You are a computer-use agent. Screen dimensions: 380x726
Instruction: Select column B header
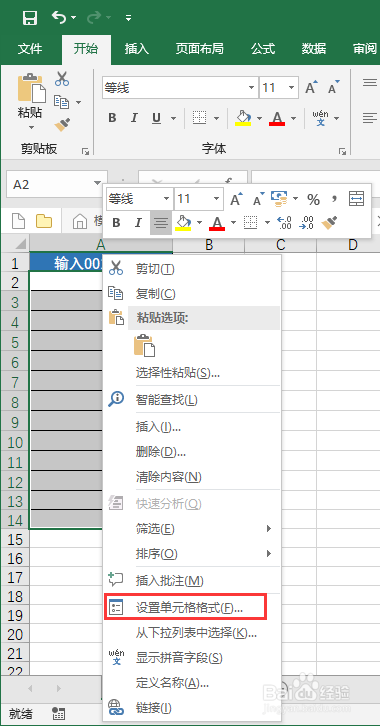point(209,244)
